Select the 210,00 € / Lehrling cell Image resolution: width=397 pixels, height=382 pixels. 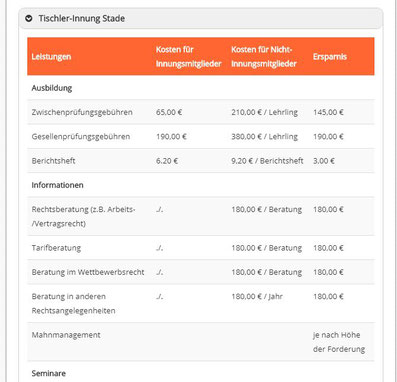click(x=265, y=112)
